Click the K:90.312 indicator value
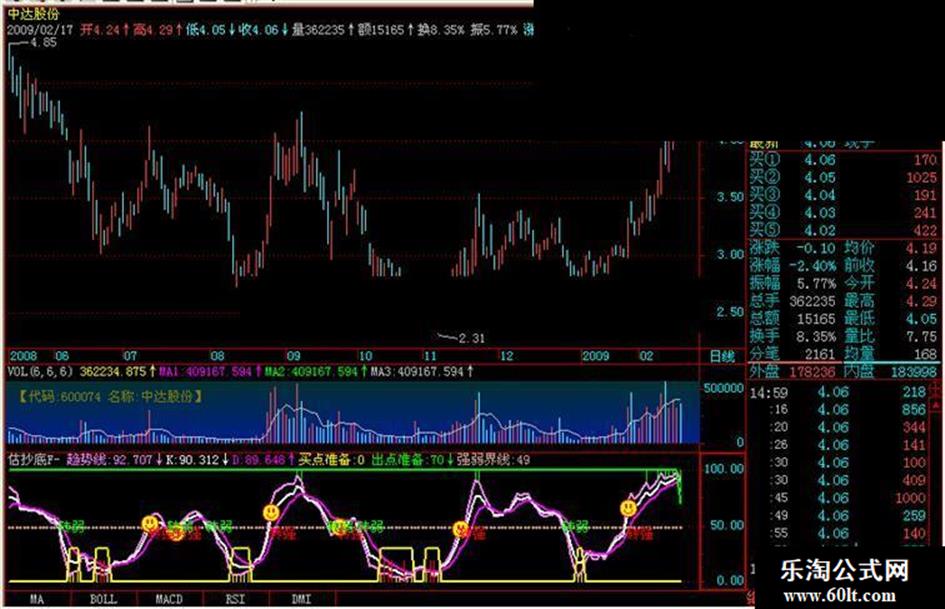The image size is (945, 609). [x=192, y=460]
